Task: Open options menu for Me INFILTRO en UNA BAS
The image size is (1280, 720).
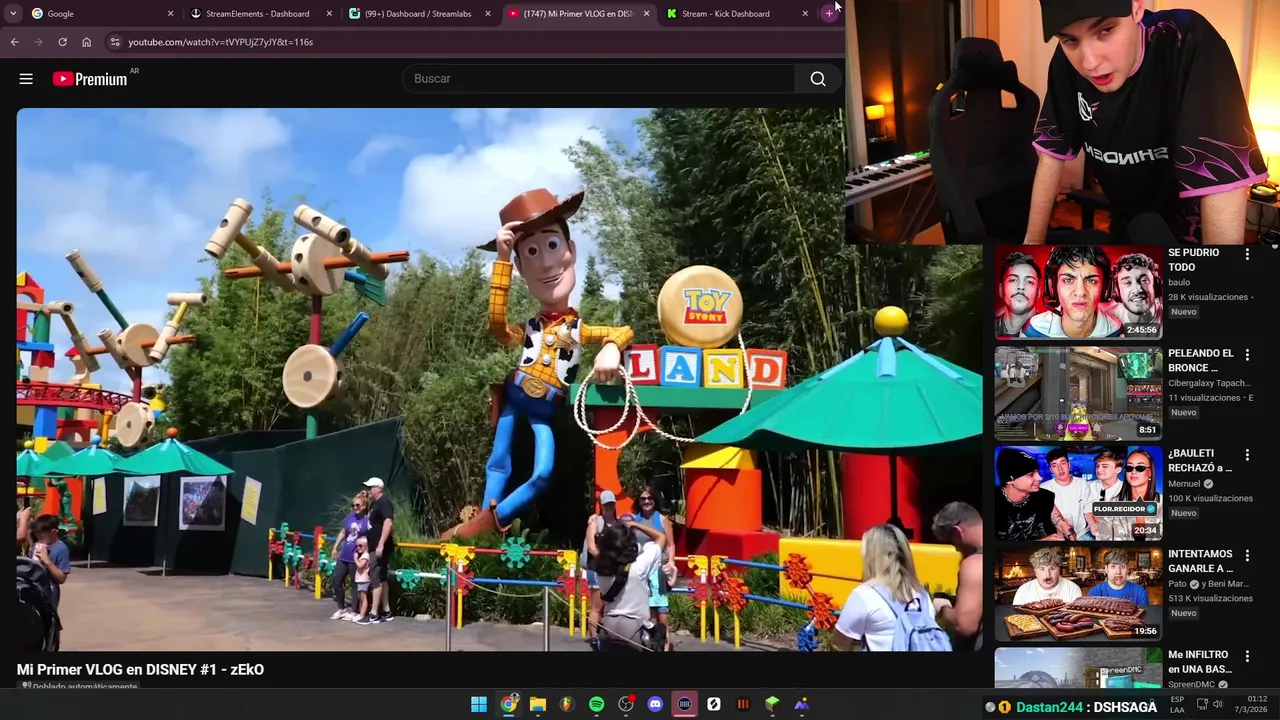Action: pyautogui.click(x=1247, y=656)
